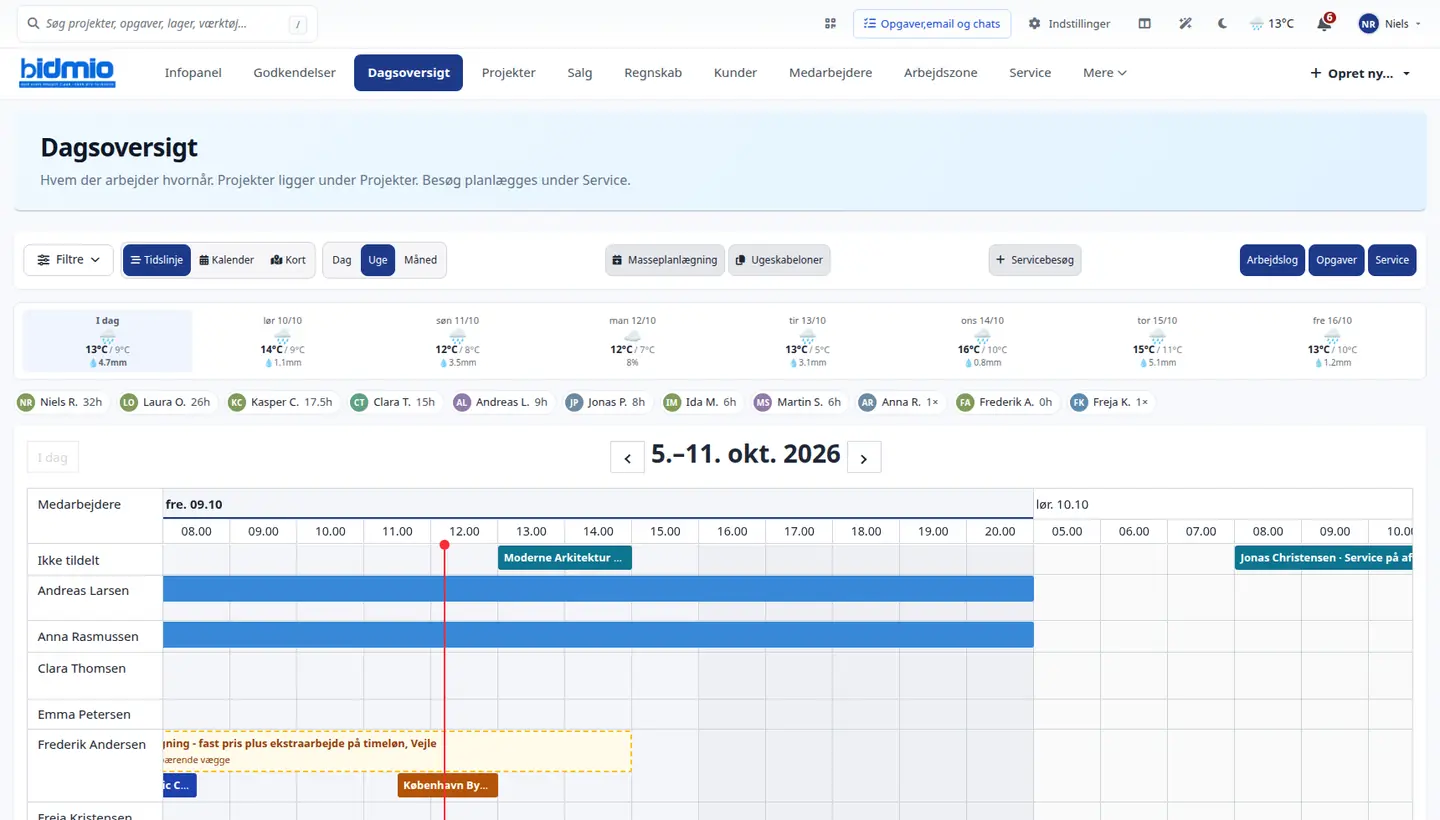Switch to Kalender view
This screenshot has width=1440, height=820.
click(x=227, y=260)
